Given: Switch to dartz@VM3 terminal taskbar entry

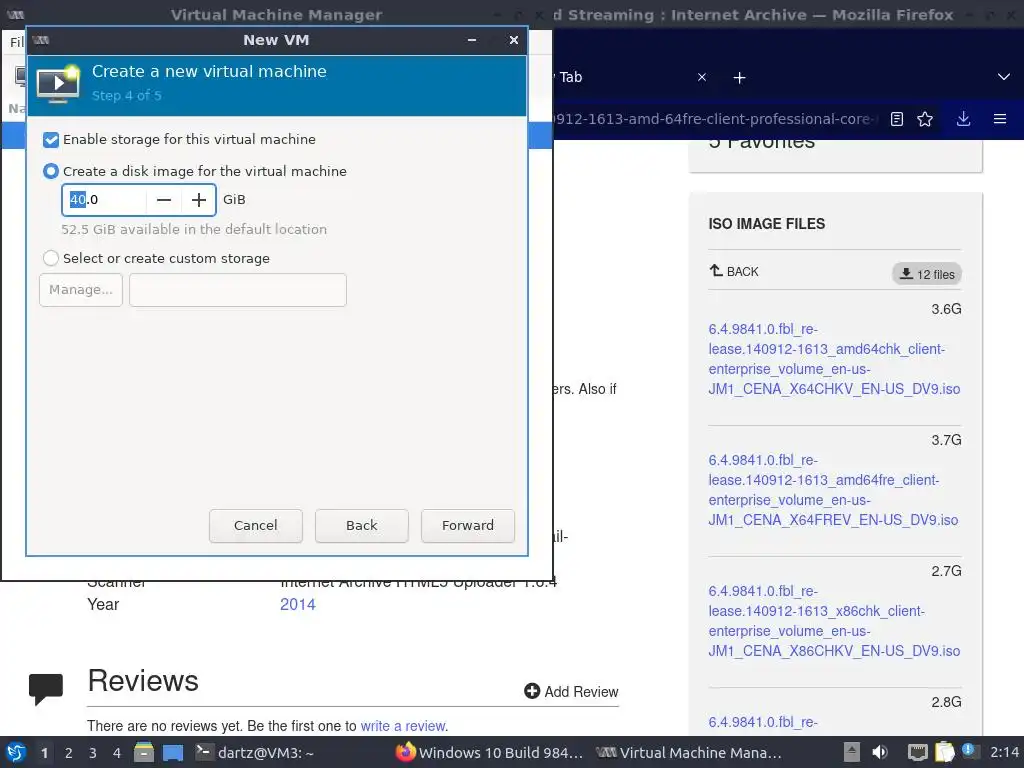Looking at the screenshot, I should pyautogui.click(x=256, y=753).
